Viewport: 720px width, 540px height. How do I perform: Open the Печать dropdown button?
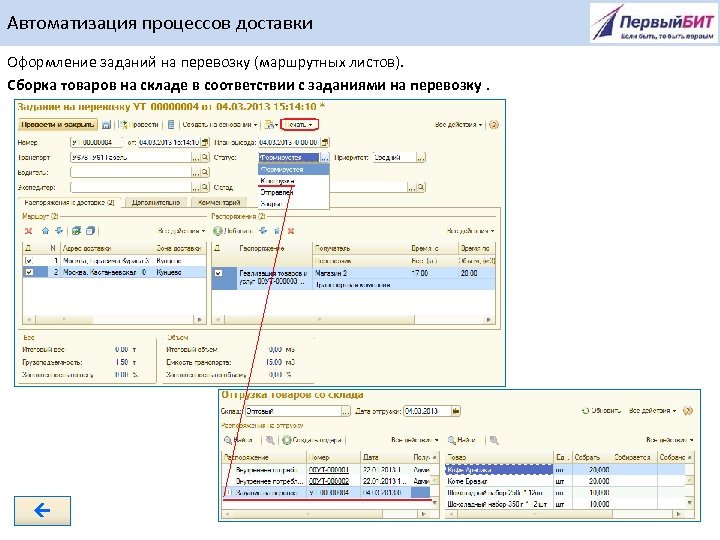tap(299, 124)
